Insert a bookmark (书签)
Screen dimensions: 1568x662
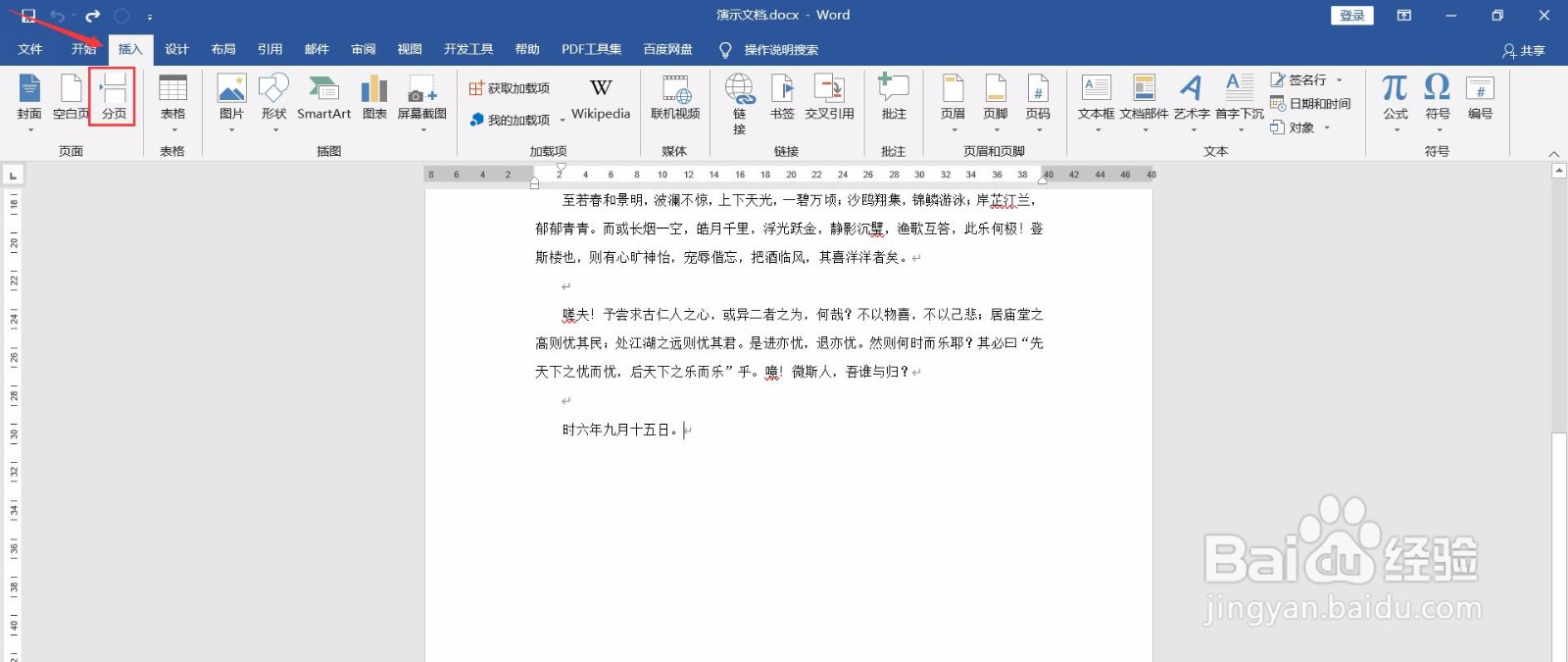782,97
